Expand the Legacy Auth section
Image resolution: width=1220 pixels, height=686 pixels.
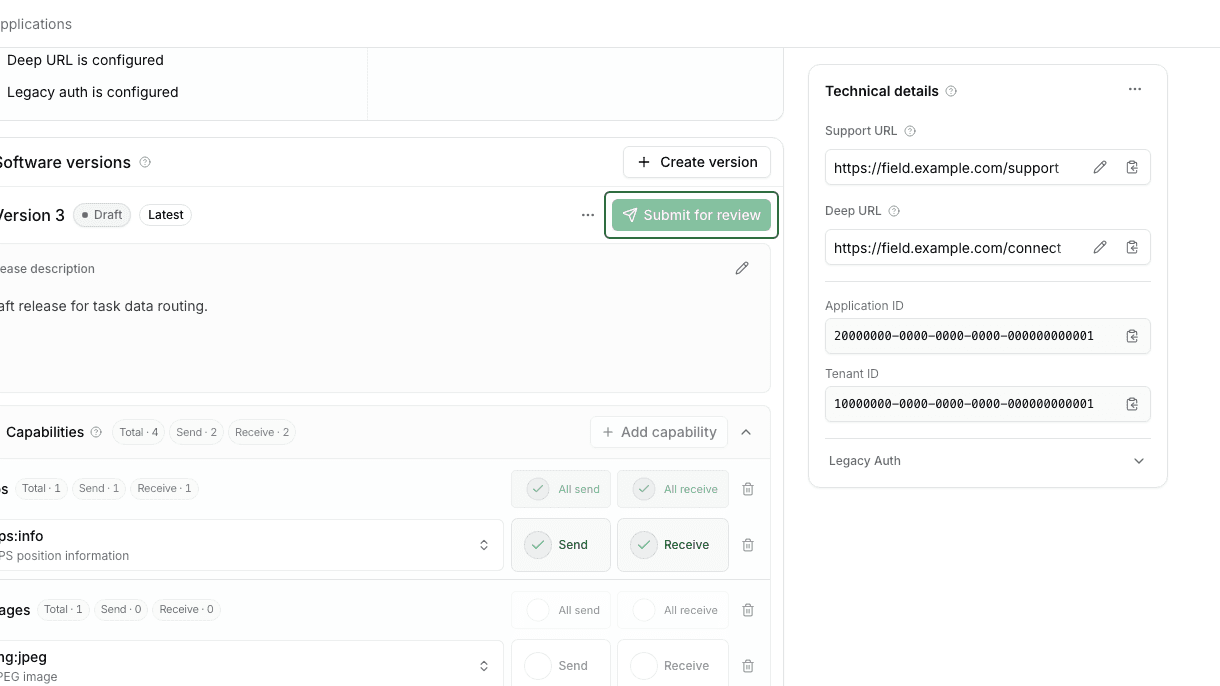pos(988,461)
